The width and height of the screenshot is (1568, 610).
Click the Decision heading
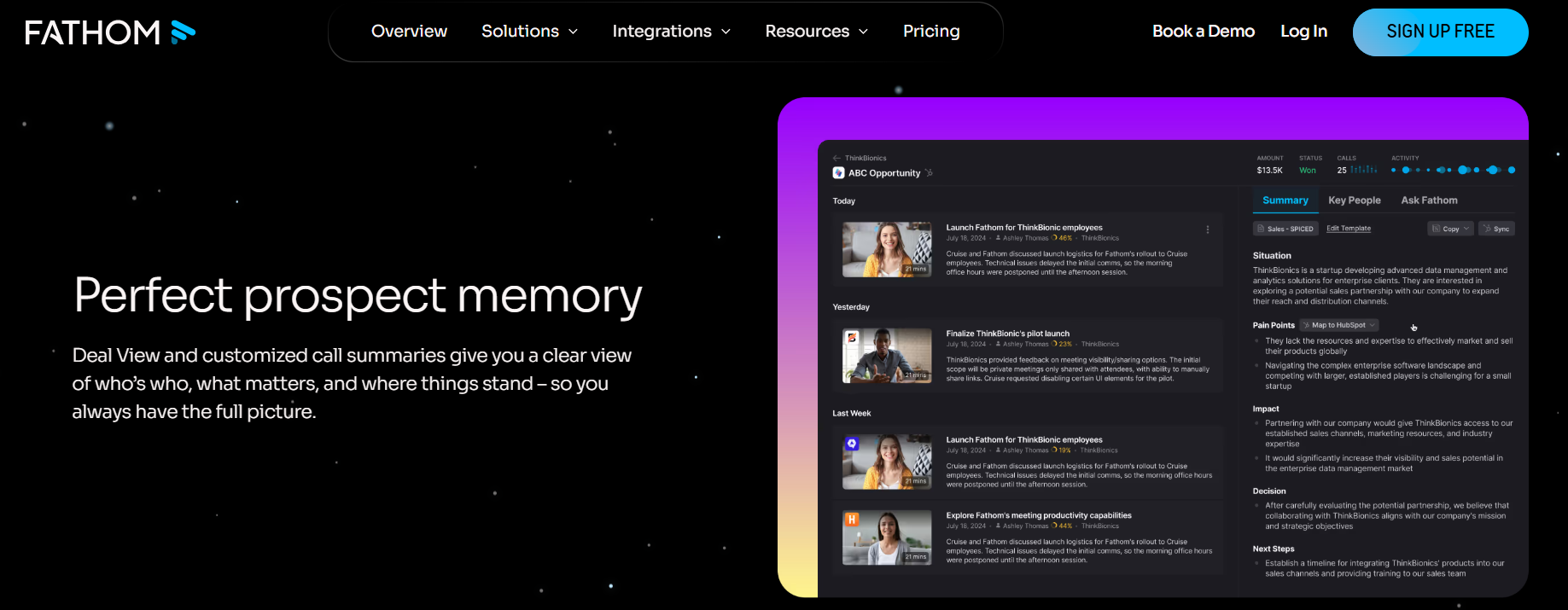1269,491
